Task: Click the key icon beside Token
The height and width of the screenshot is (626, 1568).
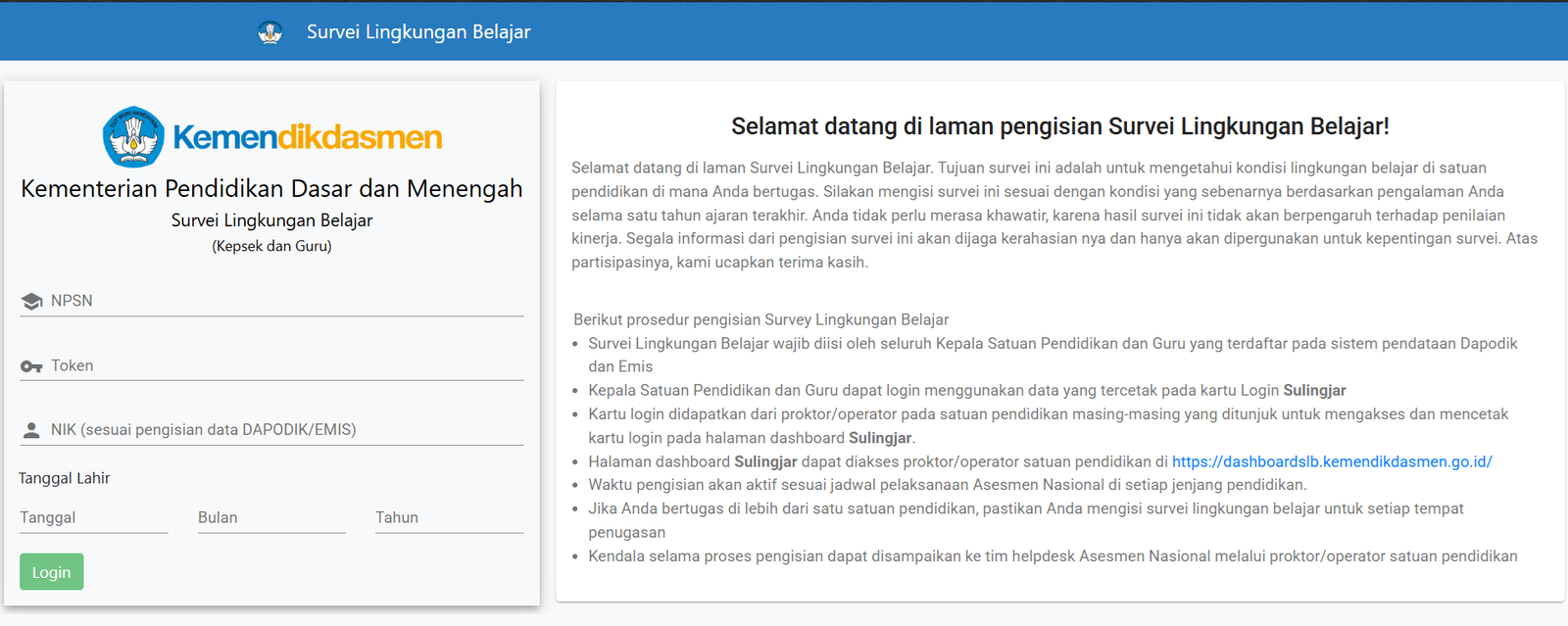Action: (31, 366)
